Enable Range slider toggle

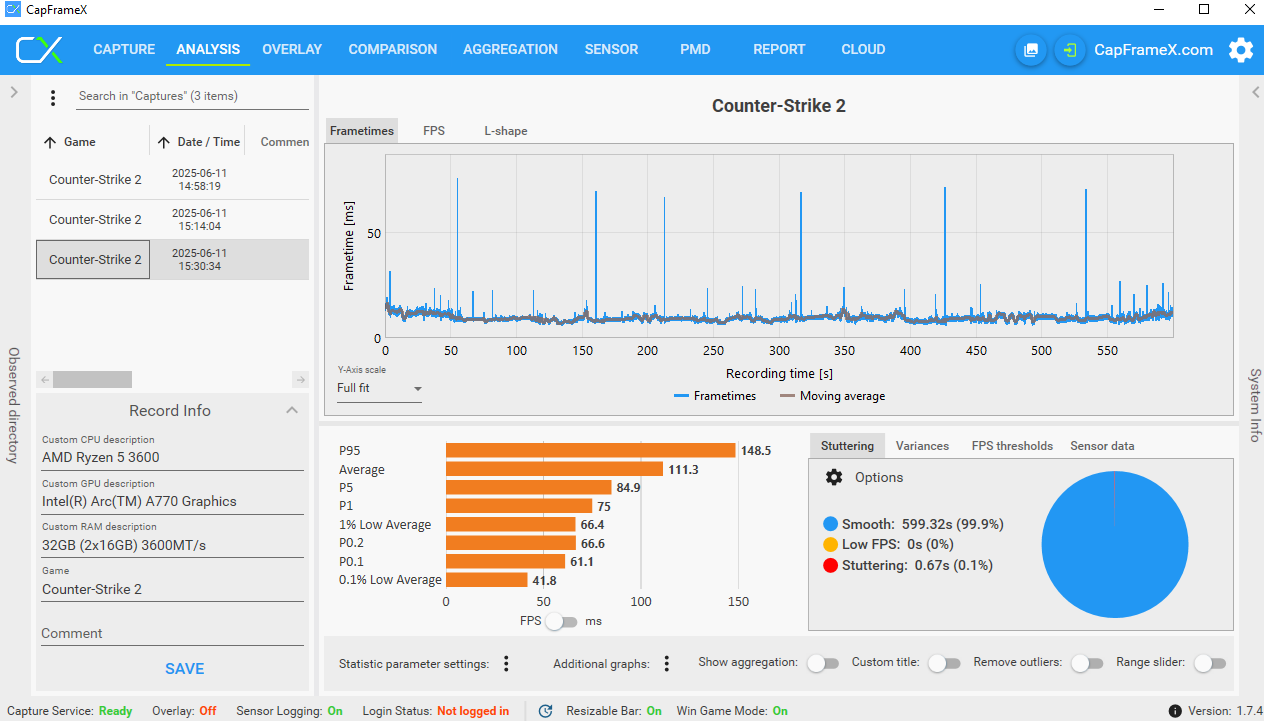point(1209,663)
